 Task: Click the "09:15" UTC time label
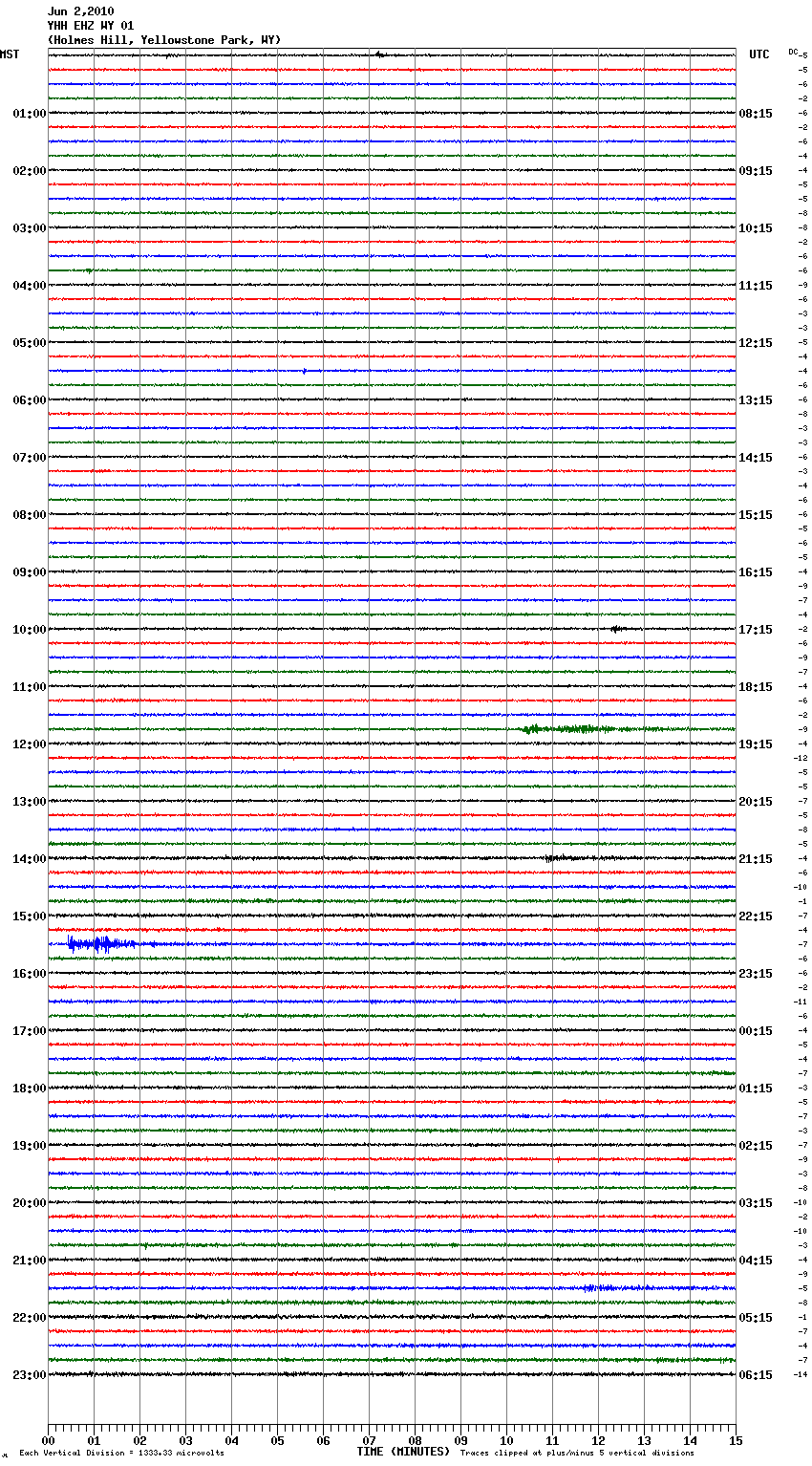click(x=756, y=171)
